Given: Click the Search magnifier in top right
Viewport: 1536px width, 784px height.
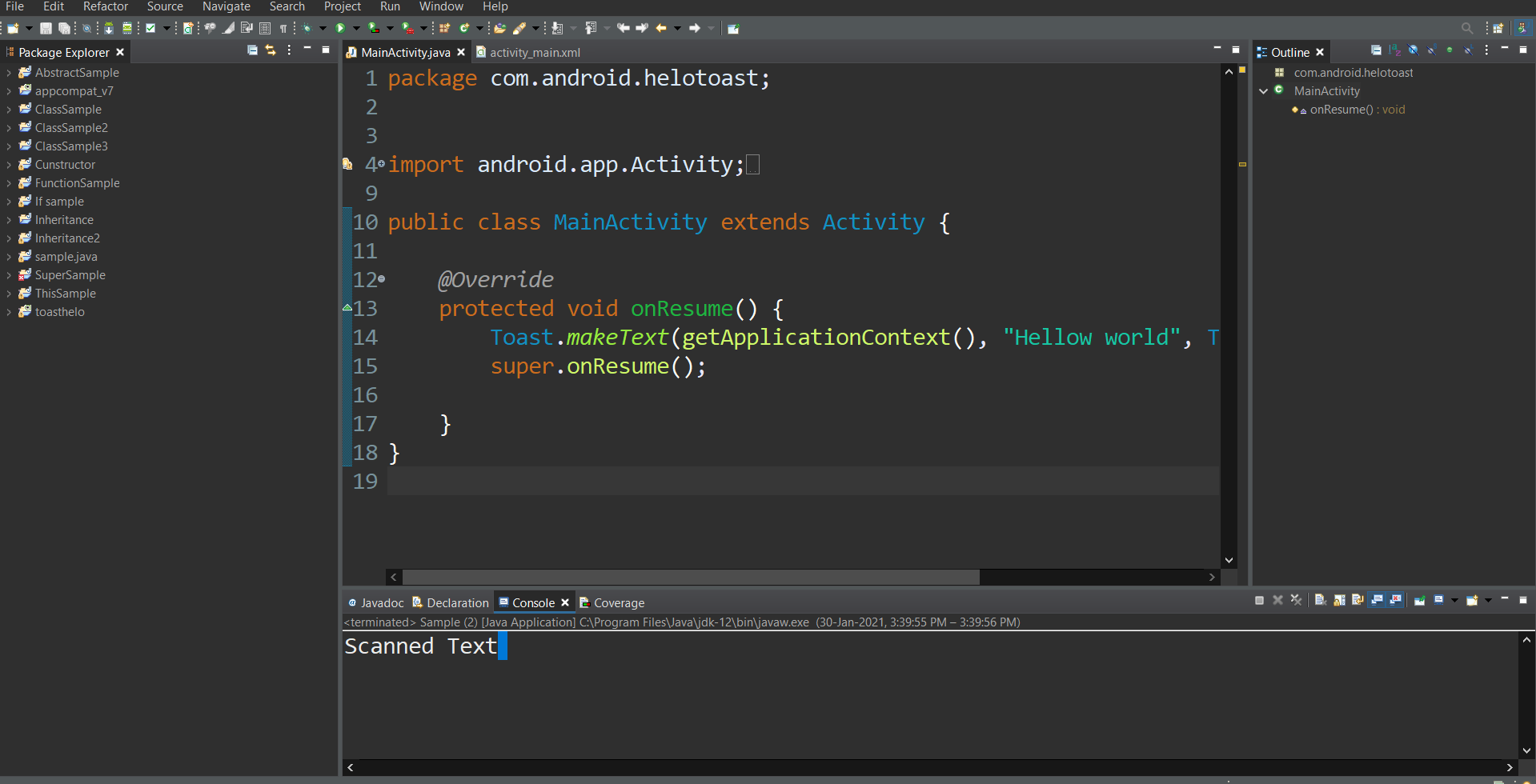Looking at the screenshot, I should (1466, 28).
